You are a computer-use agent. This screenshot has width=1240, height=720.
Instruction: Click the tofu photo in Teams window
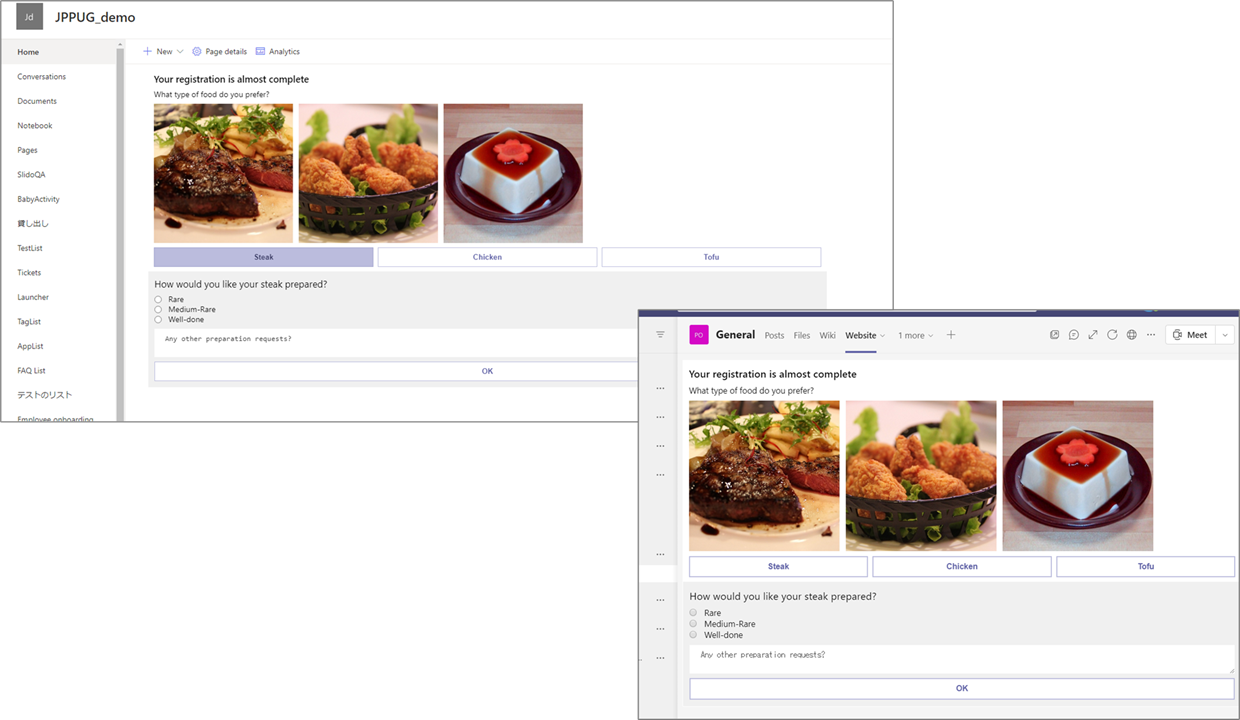tap(1078, 476)
